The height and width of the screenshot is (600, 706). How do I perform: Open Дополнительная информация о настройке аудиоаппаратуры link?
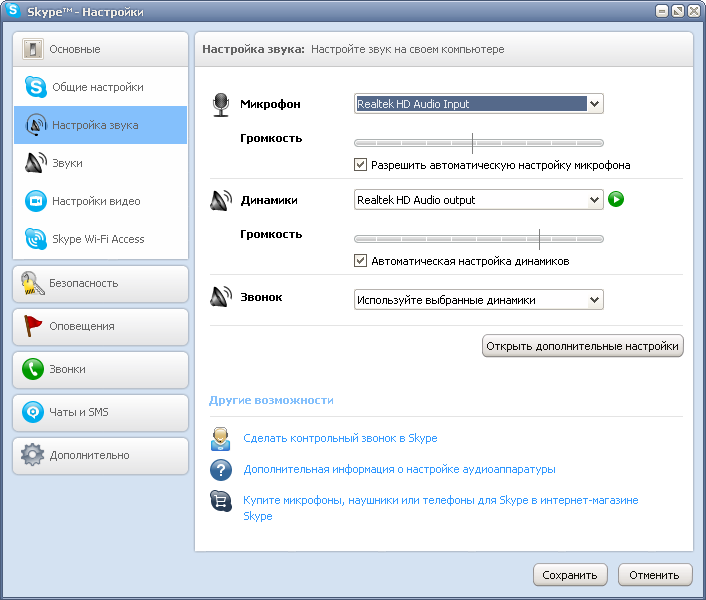tap(399, 469)
